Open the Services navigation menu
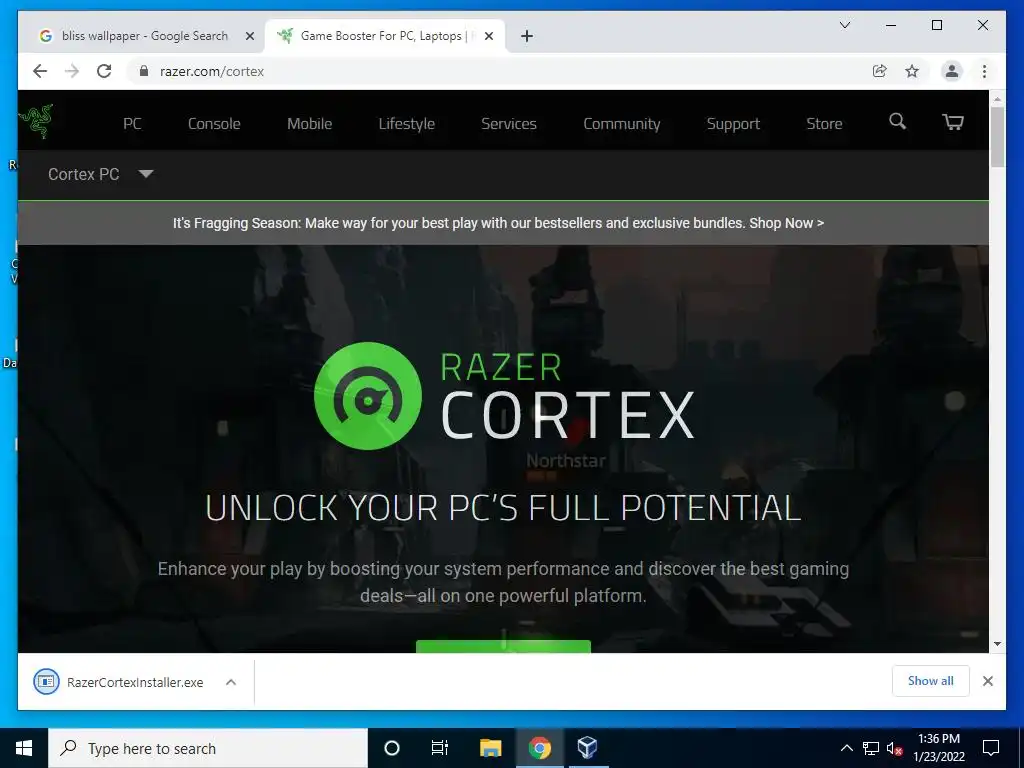This screenshot has width=1024, height=768. click(x=509, y=123)
